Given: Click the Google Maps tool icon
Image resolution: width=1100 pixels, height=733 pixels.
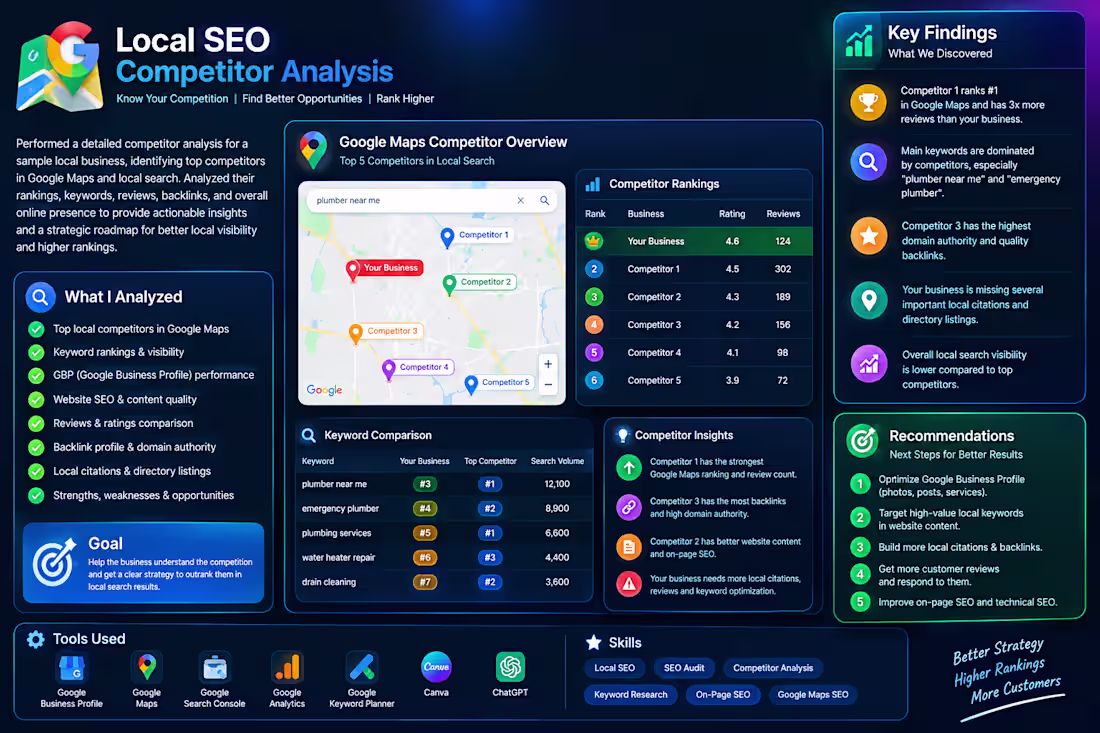Looking at the screenshot, I should (147, 667).
